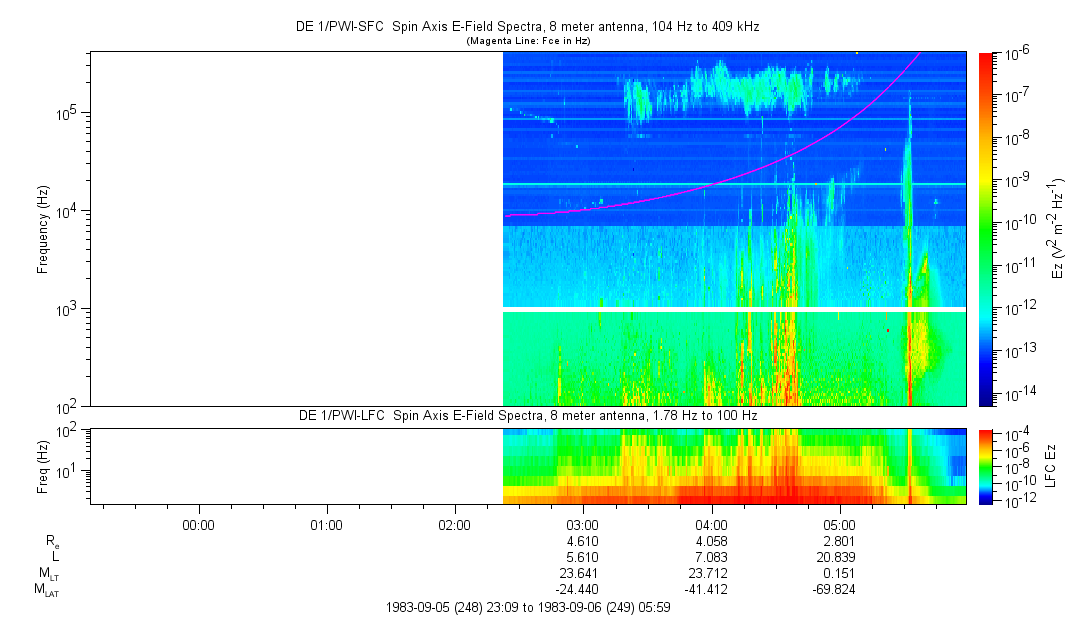Image resolution: width=1083 pixels, height=620 pixels.
Task: Pick the small LFC colorbar strip
Action: [x=986, y=467]
